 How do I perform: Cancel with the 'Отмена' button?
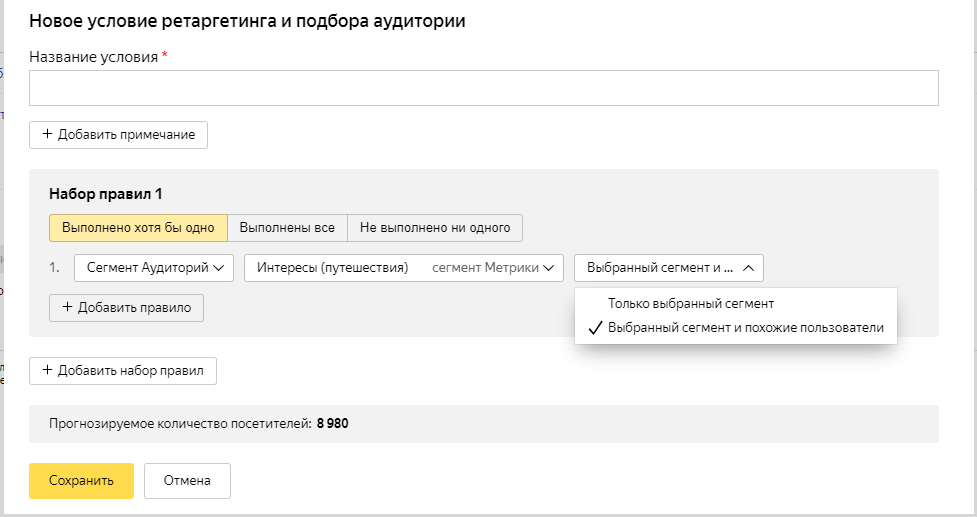pos(188,480)
